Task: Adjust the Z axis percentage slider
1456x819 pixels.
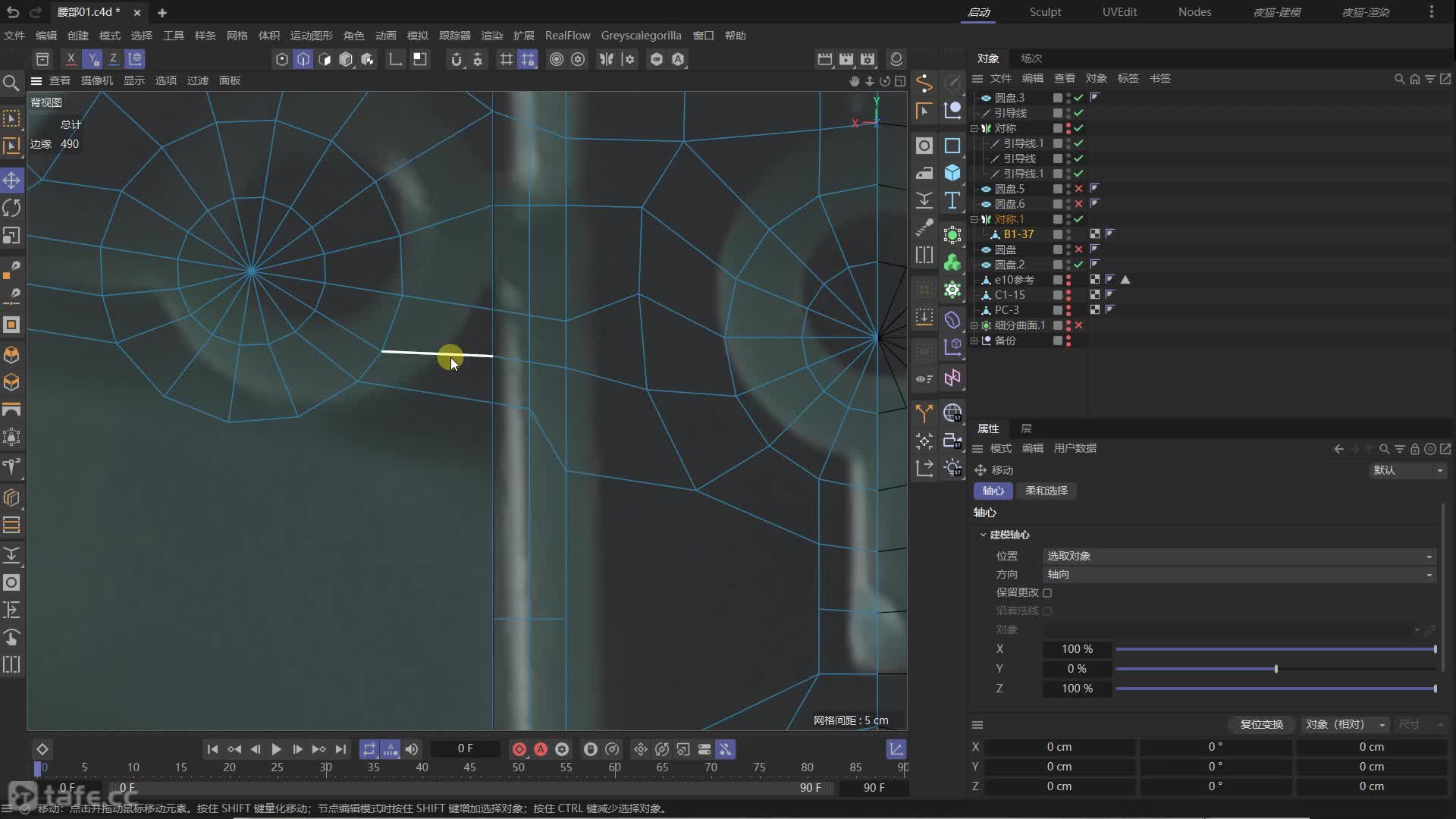Action: tap(1276, 689)
